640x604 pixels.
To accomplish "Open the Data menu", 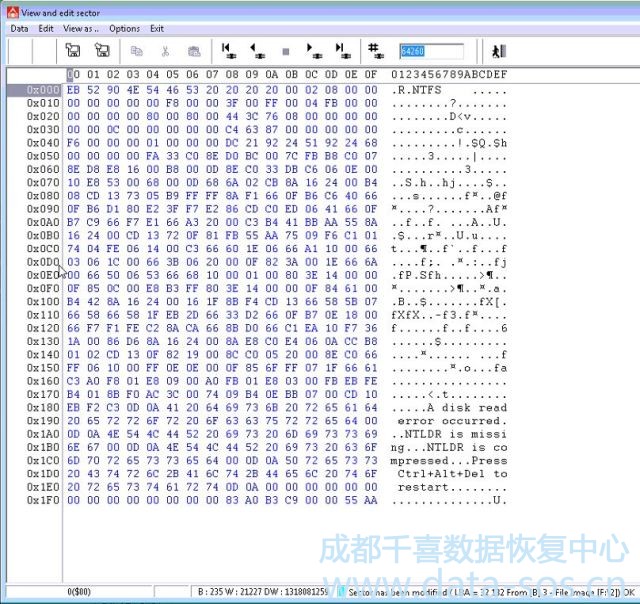I will 19,29.
